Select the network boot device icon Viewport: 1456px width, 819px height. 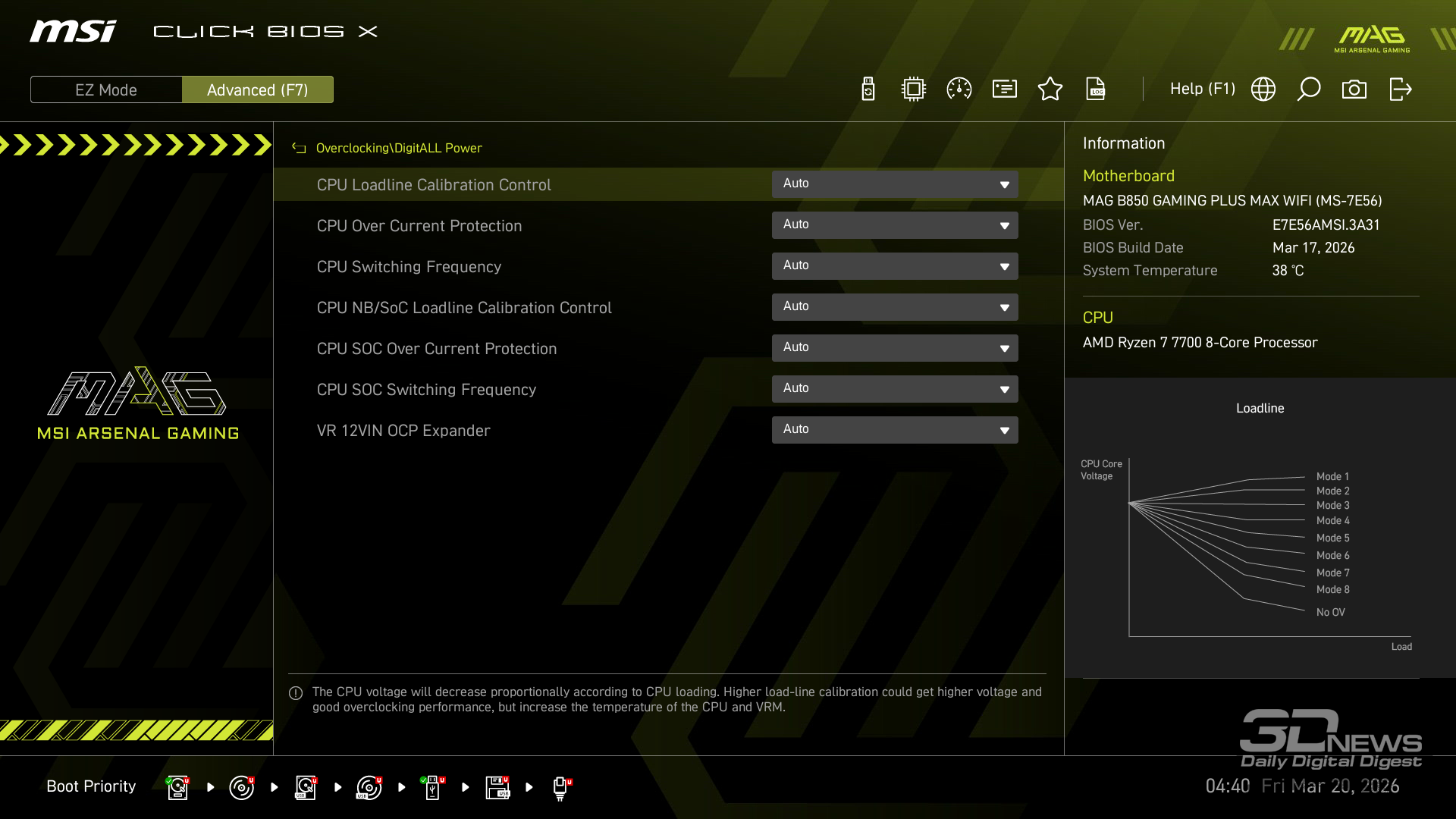point(560,787)
